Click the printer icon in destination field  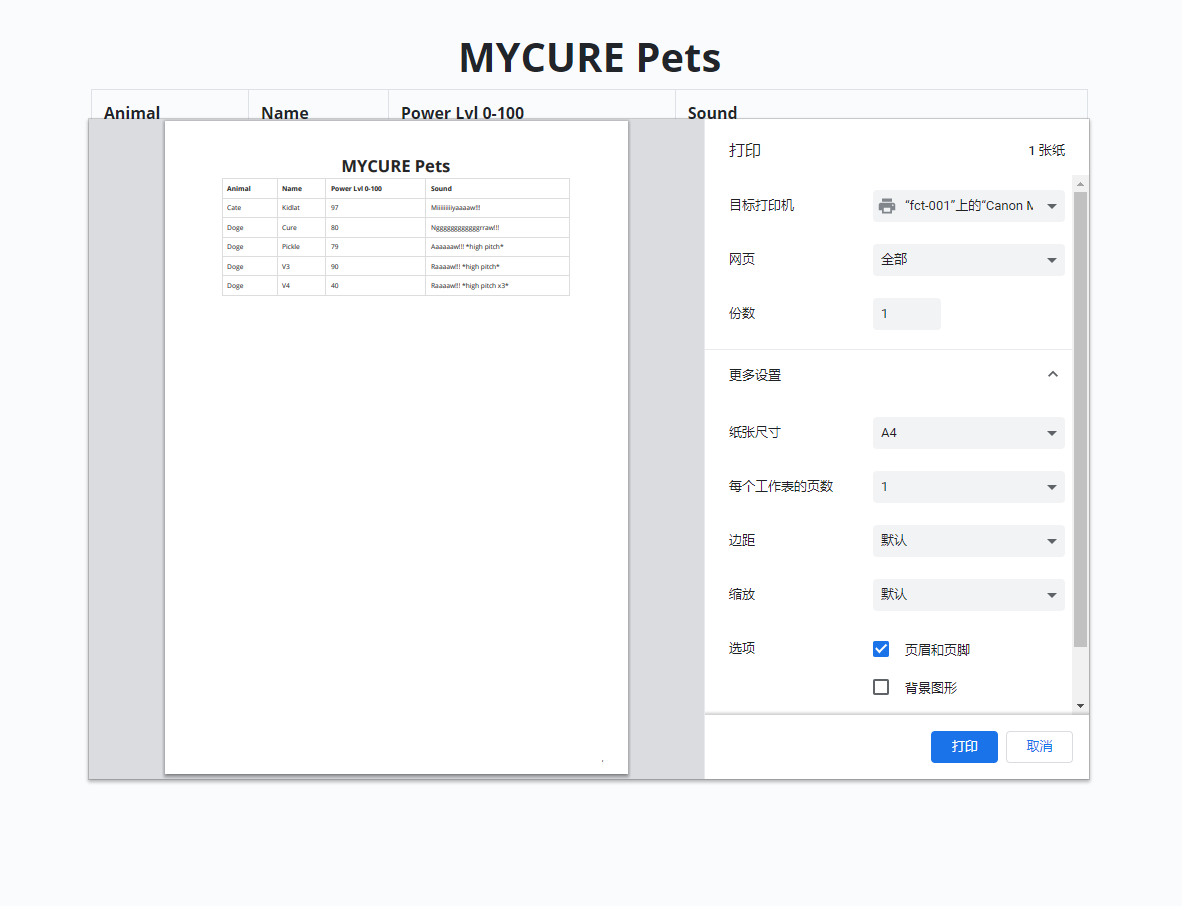[887, 206]
